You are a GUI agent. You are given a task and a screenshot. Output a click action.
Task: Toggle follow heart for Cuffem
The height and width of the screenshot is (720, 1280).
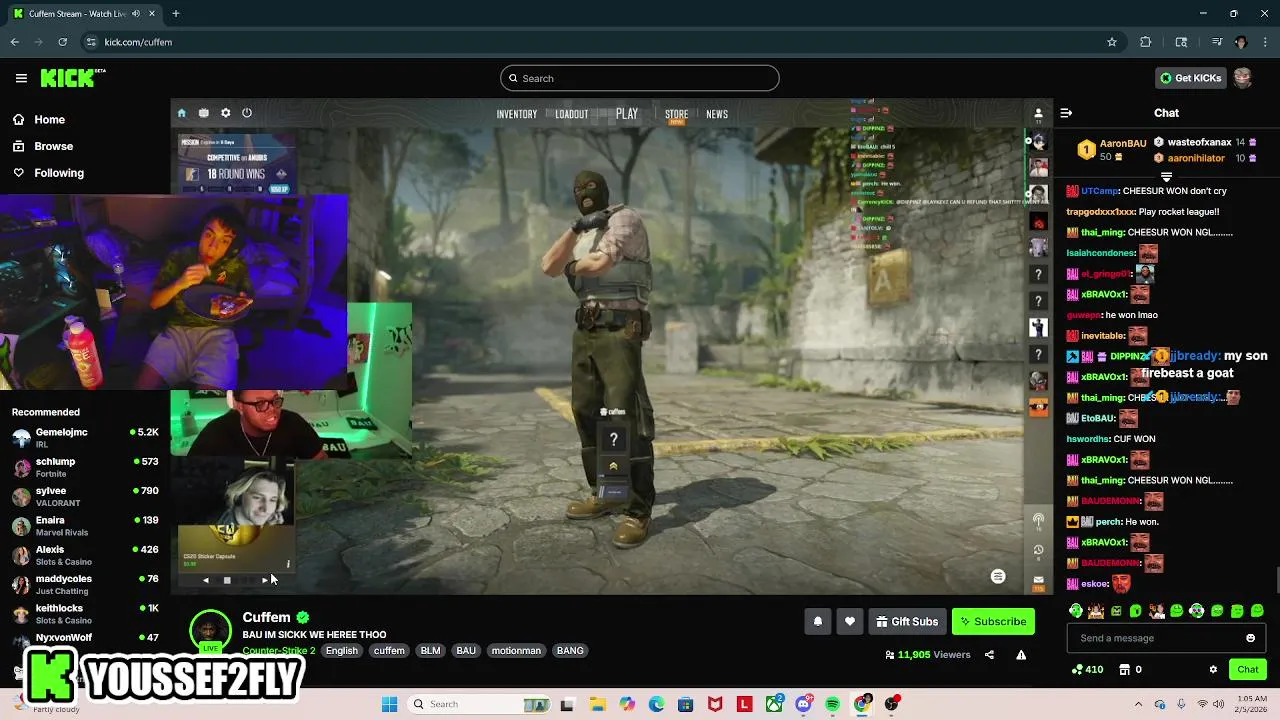(x=850, y=621)
